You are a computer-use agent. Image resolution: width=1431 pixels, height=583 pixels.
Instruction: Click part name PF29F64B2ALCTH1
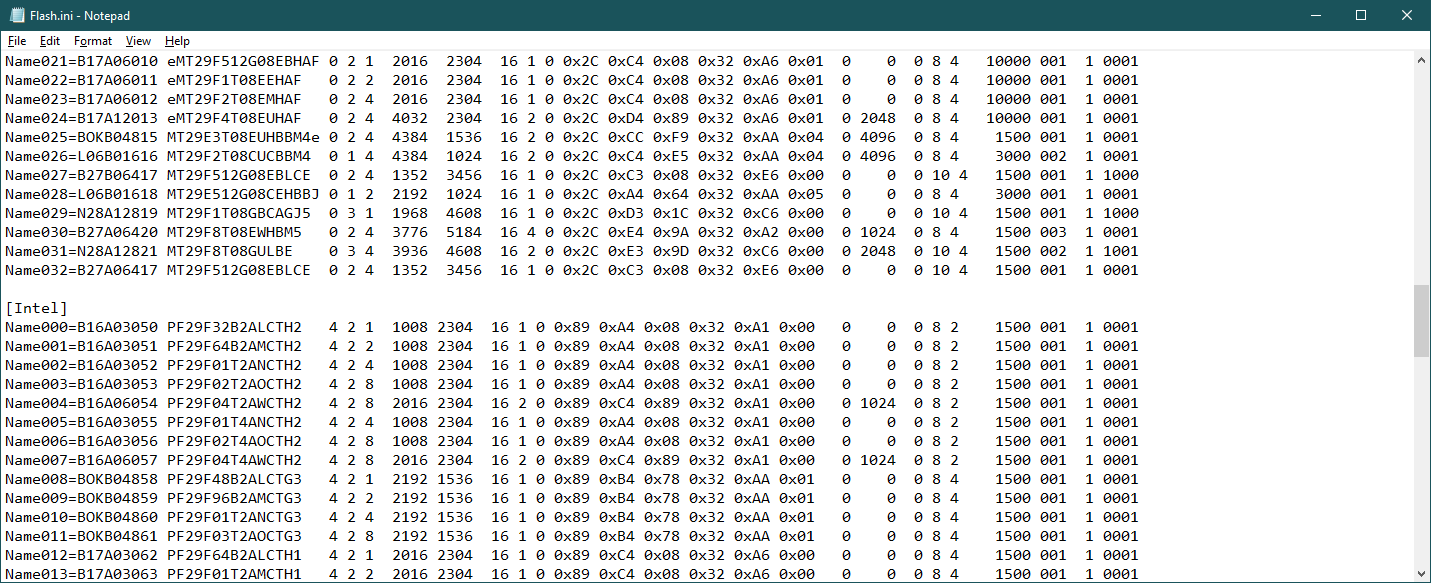pyautogui.click(x=234, y=555)
